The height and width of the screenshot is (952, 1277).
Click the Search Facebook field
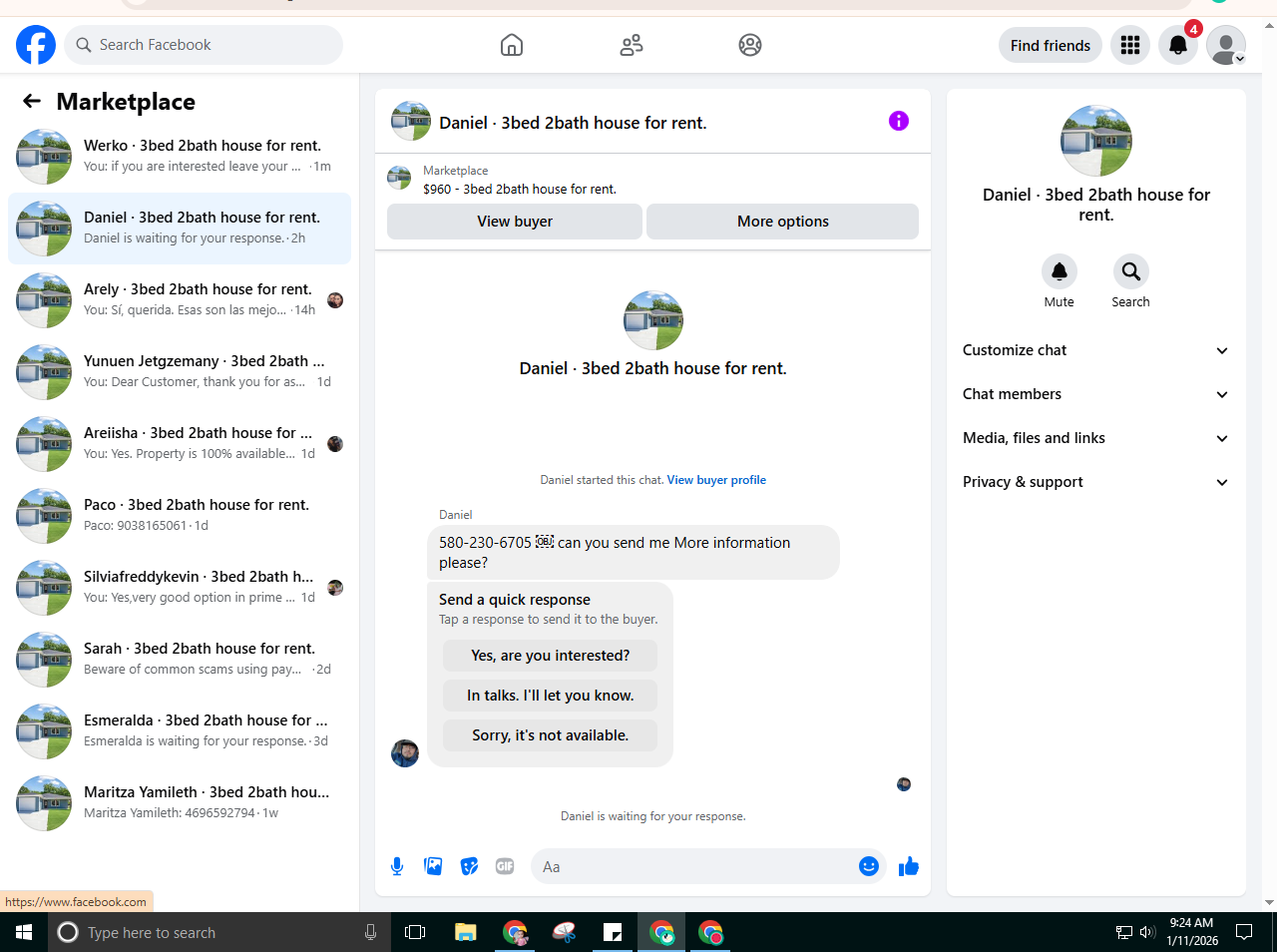[204, 45]
